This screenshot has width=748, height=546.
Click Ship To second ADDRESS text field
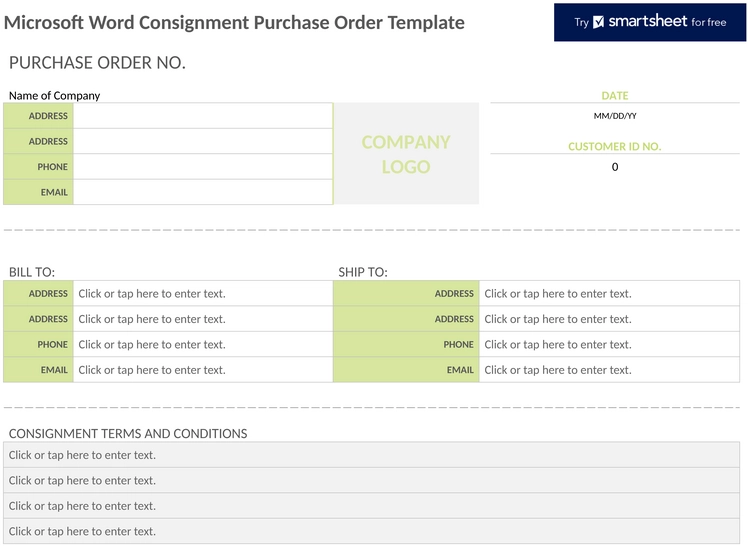[609, 319]
